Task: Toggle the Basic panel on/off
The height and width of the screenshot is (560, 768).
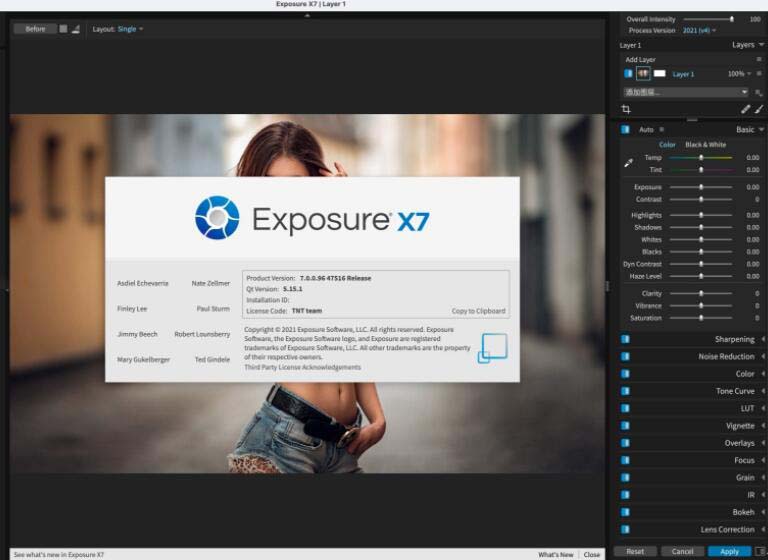Action: [625, 129]
